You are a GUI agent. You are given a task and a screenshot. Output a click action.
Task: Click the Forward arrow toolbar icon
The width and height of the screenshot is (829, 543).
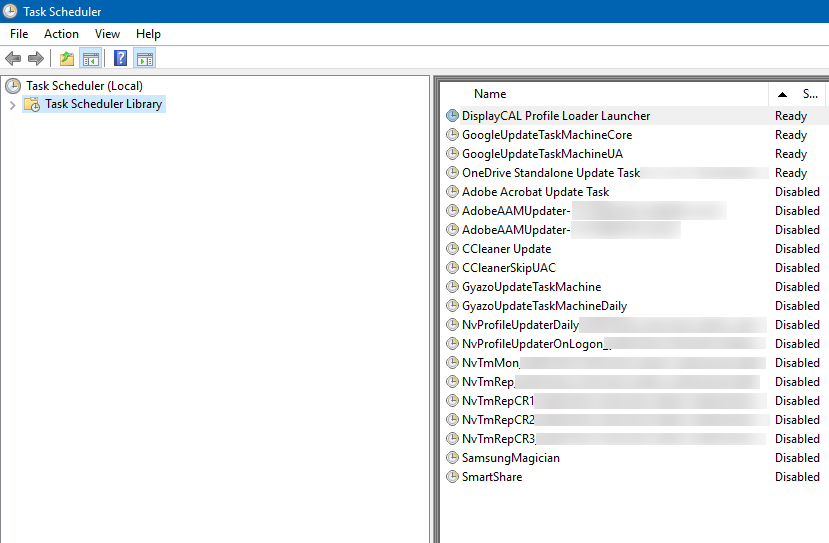35,58
